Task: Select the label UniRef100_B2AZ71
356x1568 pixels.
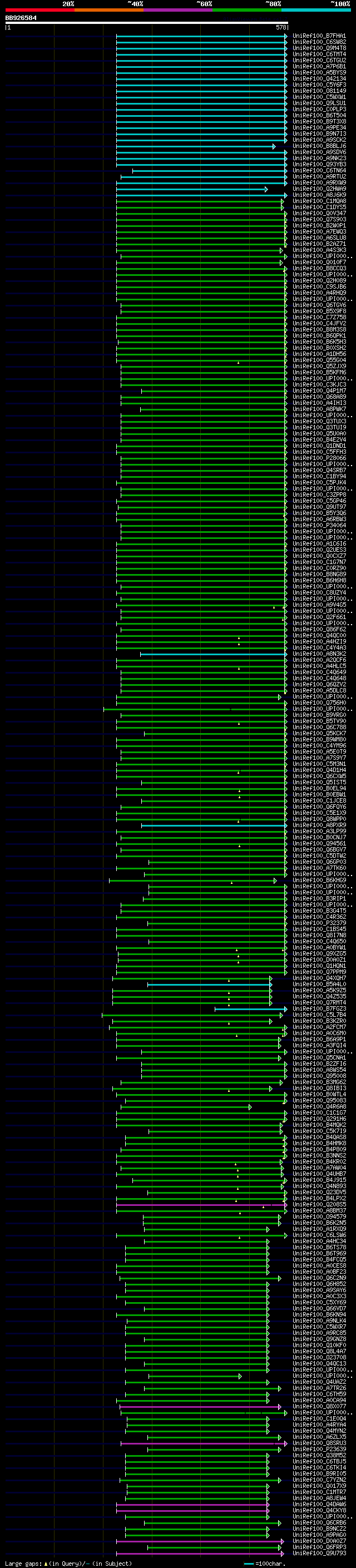Action: 319,244
